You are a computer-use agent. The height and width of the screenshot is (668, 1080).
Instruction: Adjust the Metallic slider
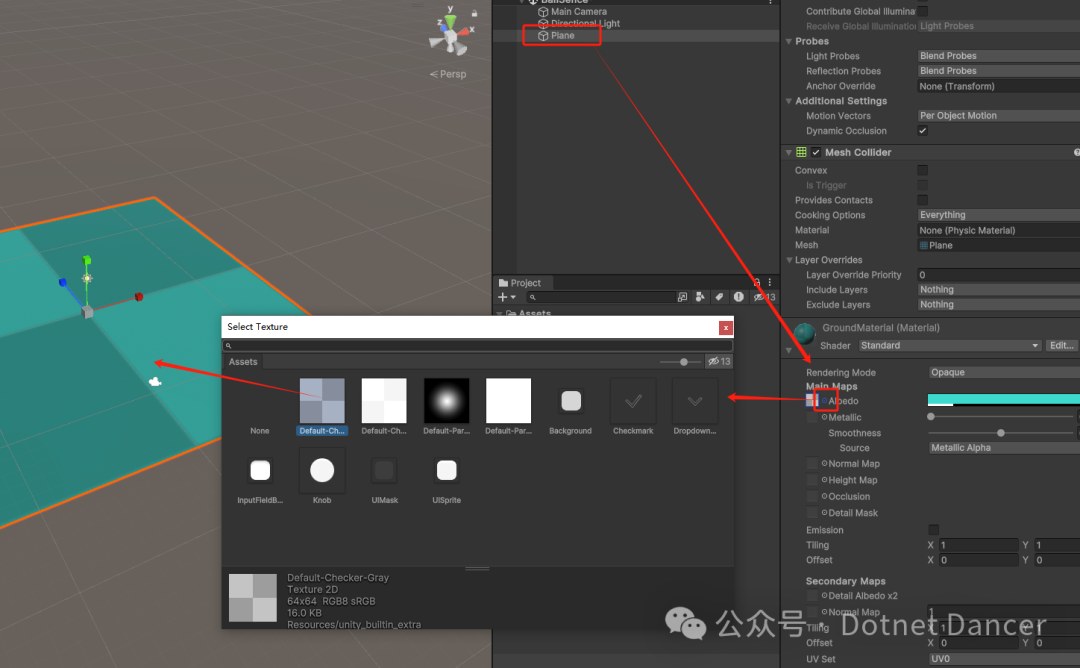coord(1000,417)
